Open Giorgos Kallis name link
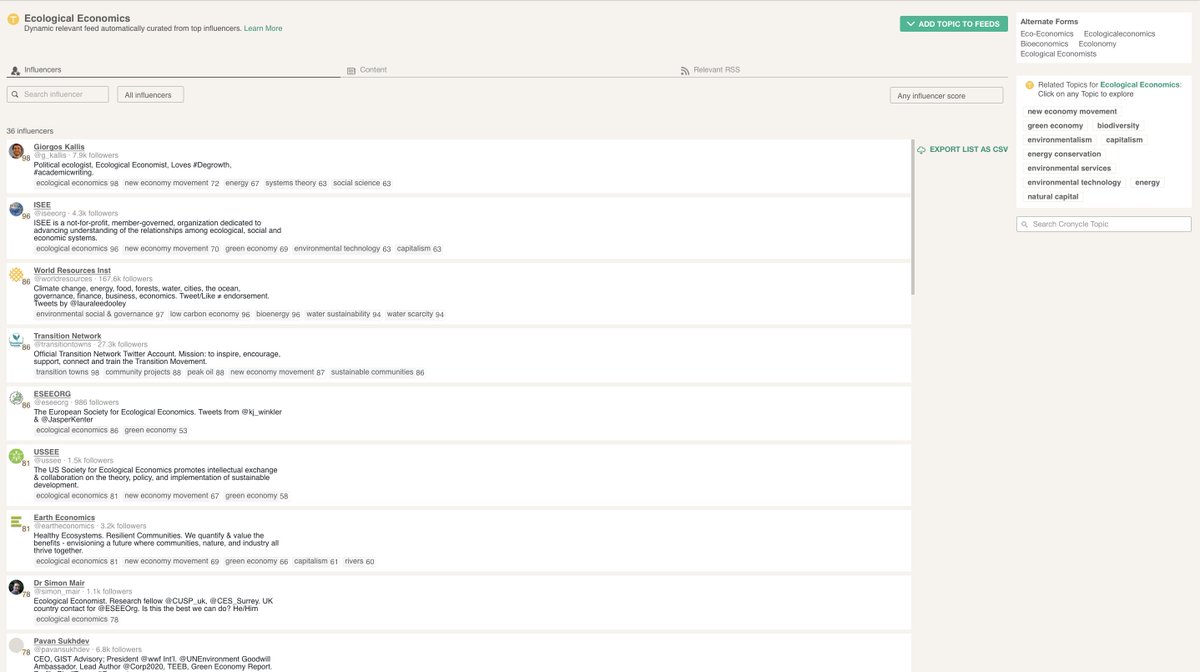The image size is (1200, 672). [59, 147]
